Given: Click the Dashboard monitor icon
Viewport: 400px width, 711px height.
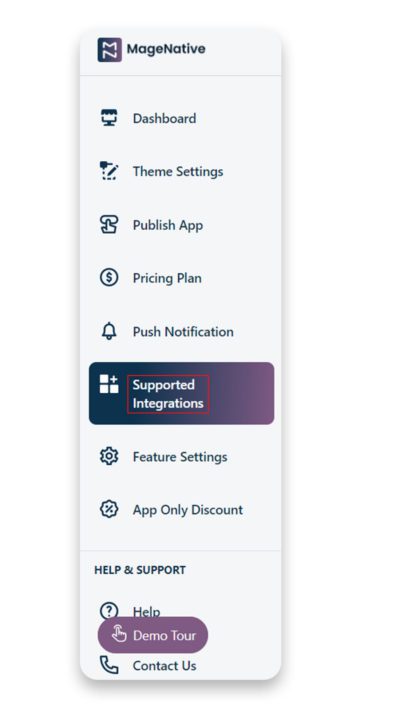Looking at the screenshot, I should [x=109, y=118].
